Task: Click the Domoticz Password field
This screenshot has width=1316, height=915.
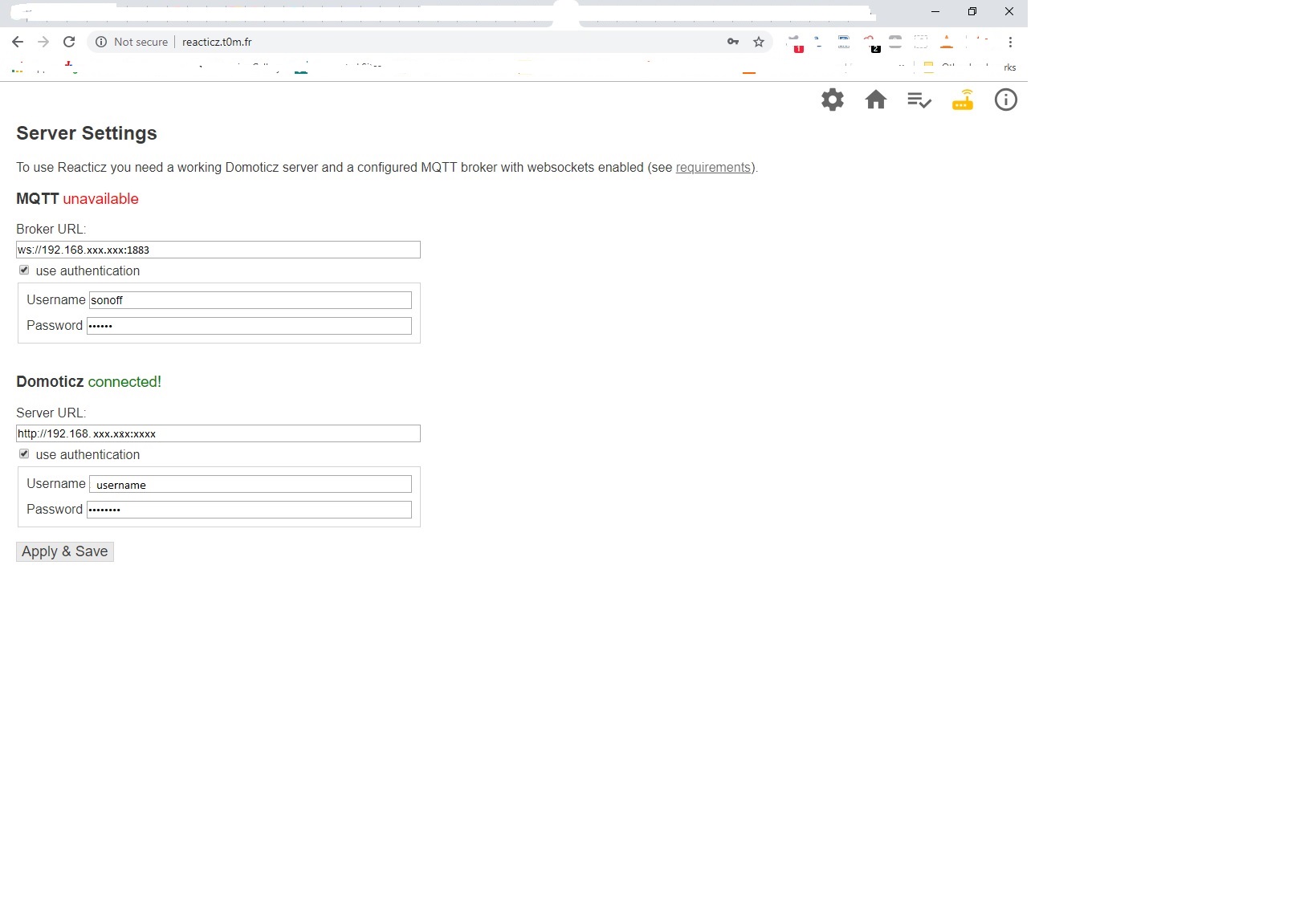Action: click(x=249, y=510)
